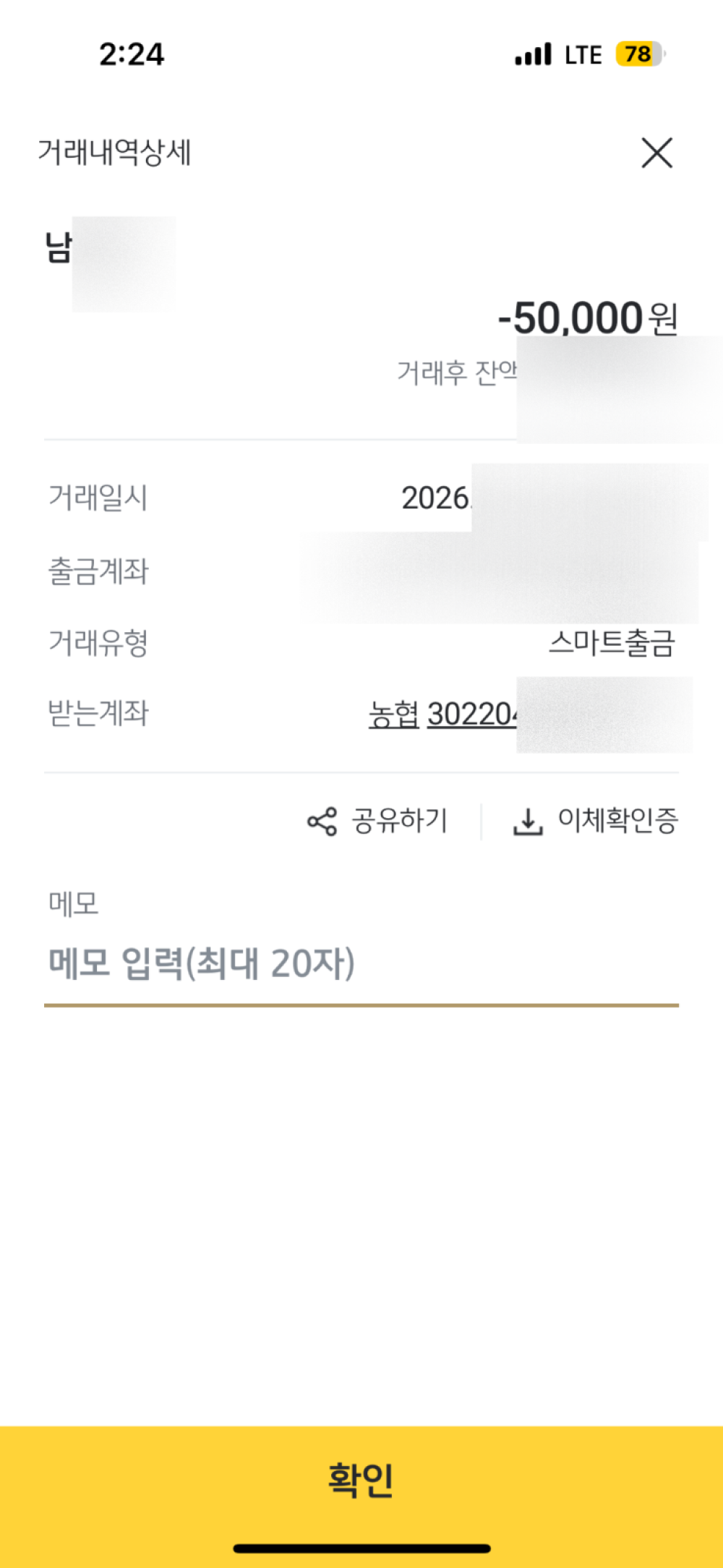The height and width of the screenshot is (1568, 723).
Task: Tap the cellular signal bars icon
Action: (x=533, y=54)
